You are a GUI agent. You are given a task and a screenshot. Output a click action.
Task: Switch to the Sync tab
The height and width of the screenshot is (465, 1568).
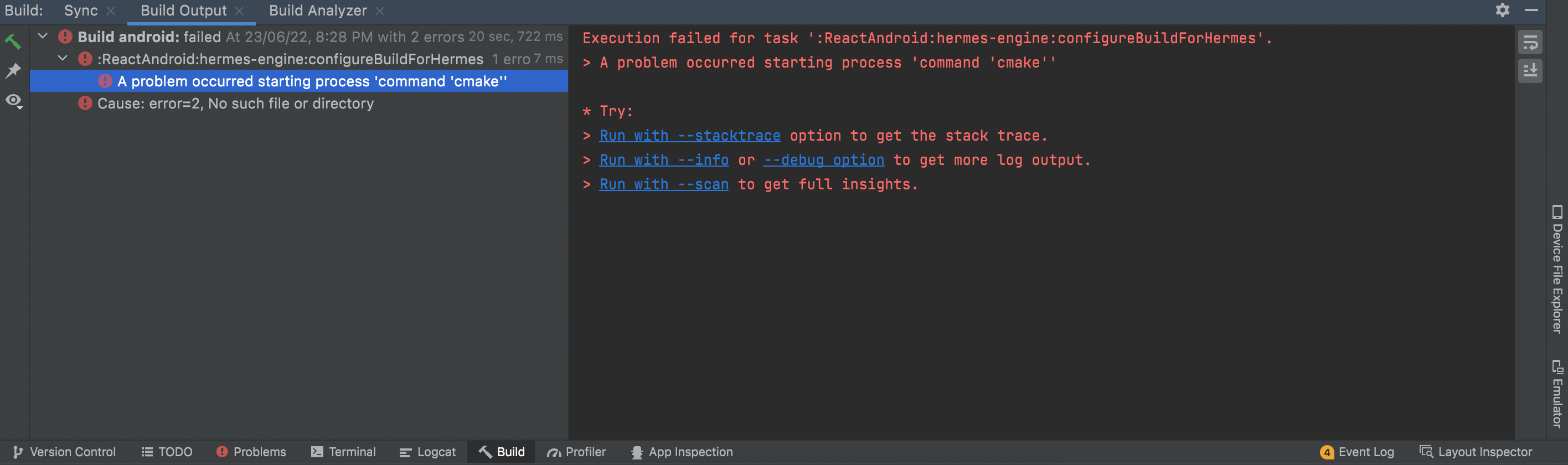80,11
